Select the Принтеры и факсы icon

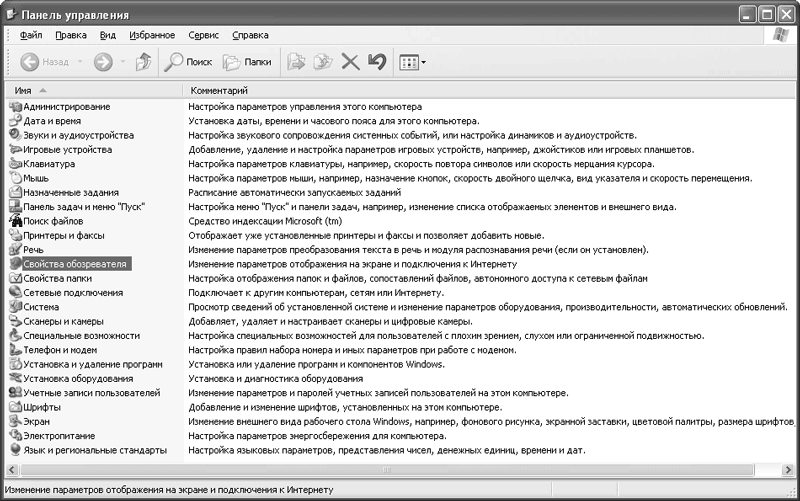coord(15,235)
